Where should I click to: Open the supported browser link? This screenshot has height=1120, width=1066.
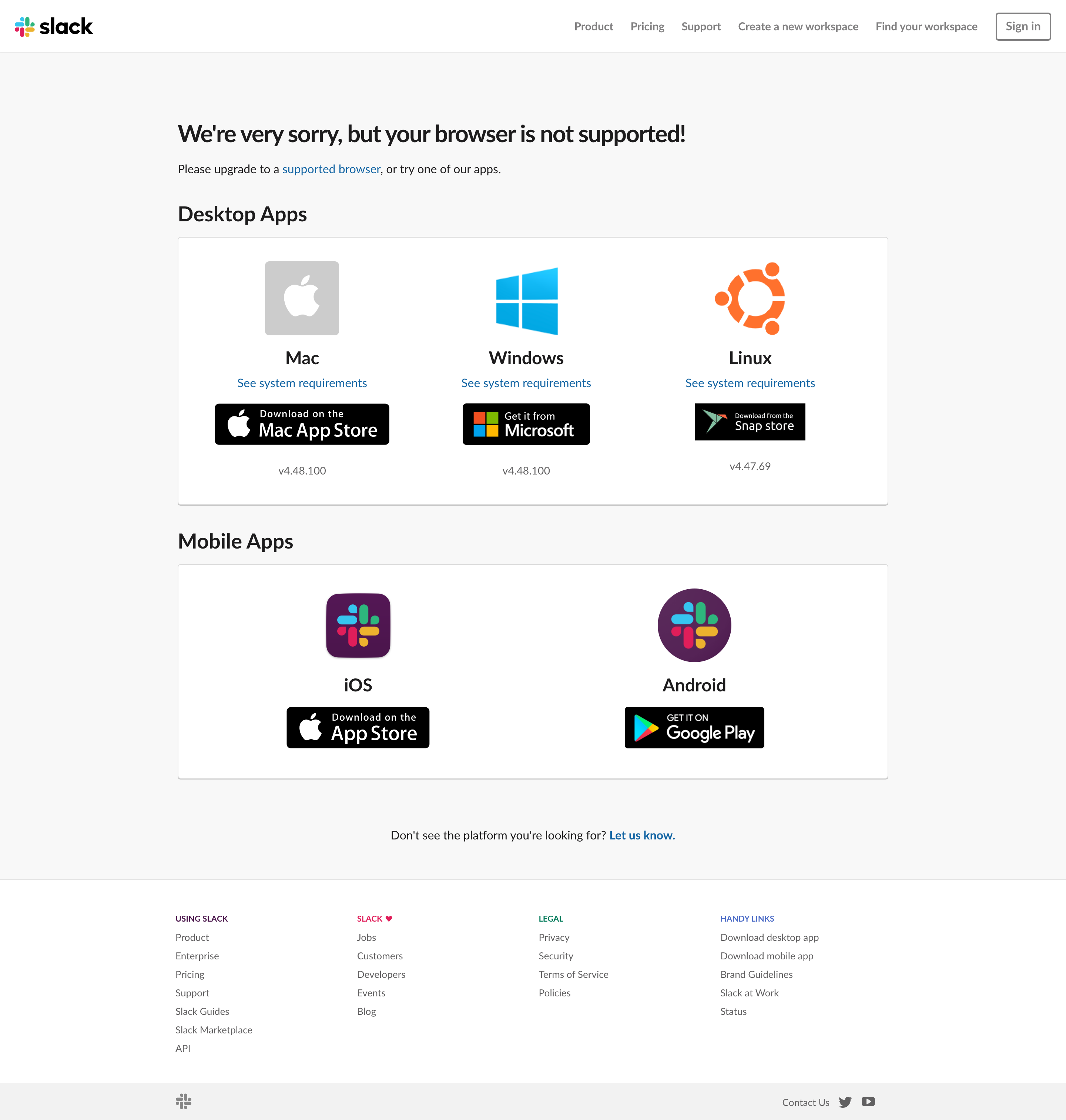[331, 169]
